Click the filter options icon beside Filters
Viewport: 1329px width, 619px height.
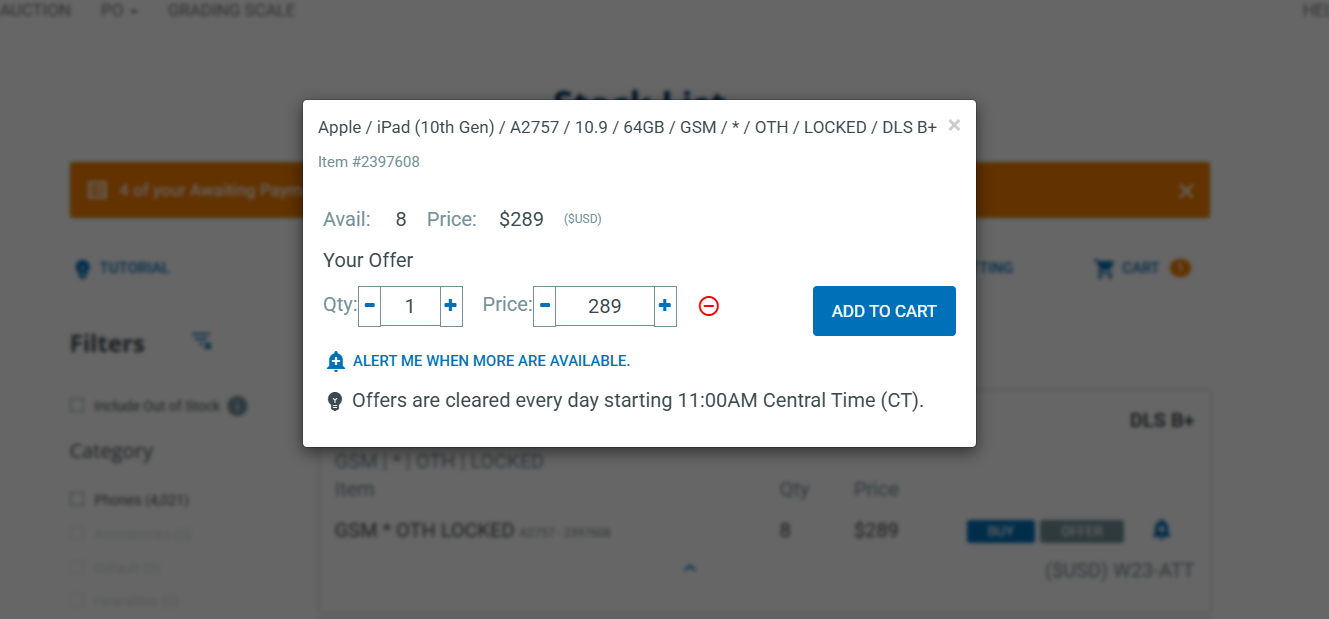pyautogui.click(x=202, y=341)
